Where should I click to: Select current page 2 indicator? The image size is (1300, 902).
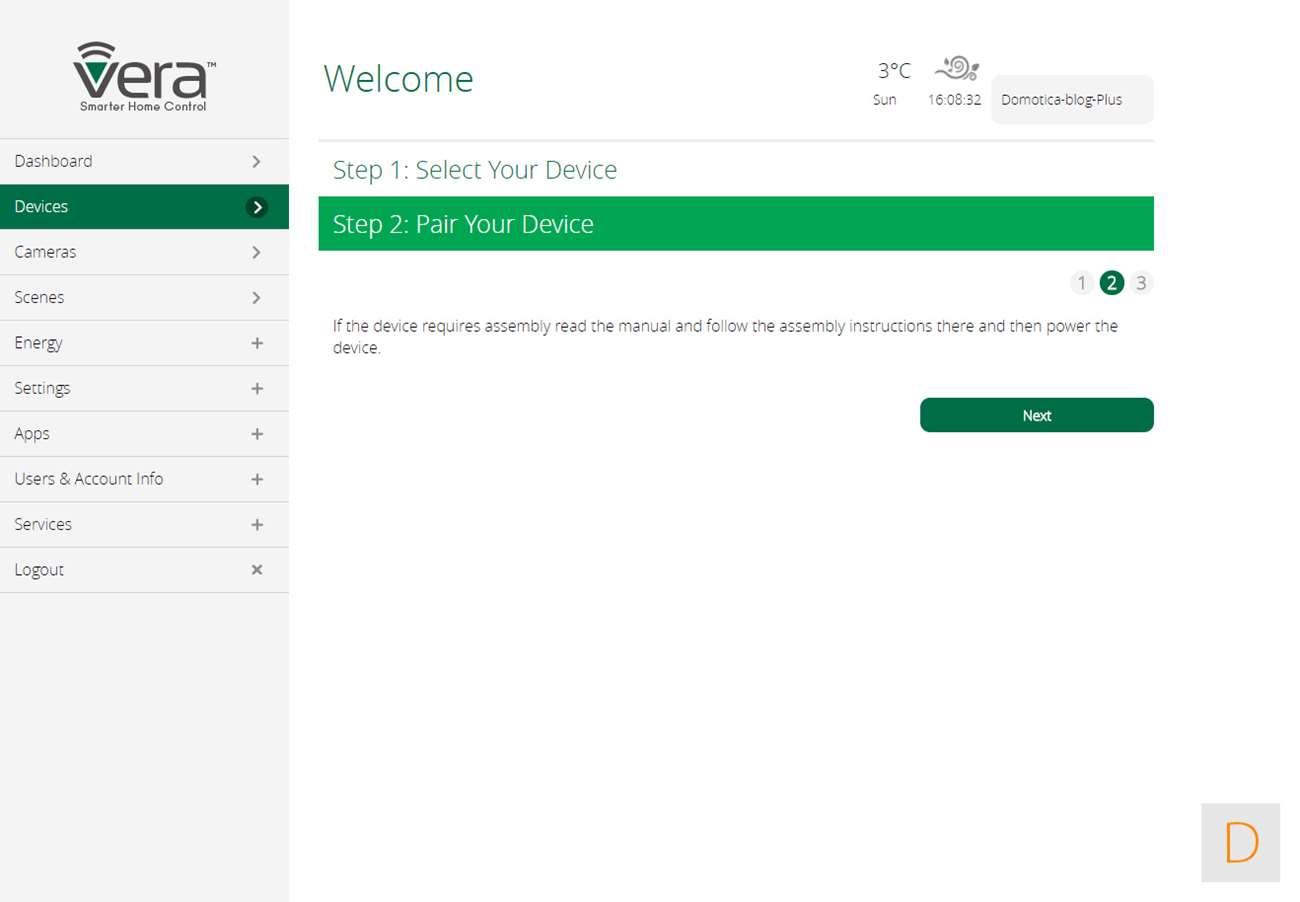(x=1111, y=283)
